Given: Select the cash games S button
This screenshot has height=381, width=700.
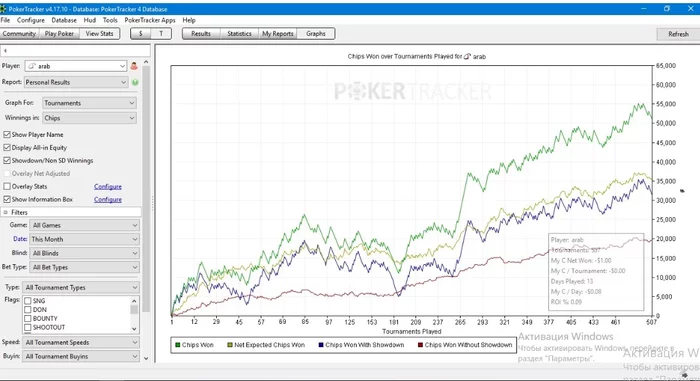Looking at the screenshot, I should [141, 33].
